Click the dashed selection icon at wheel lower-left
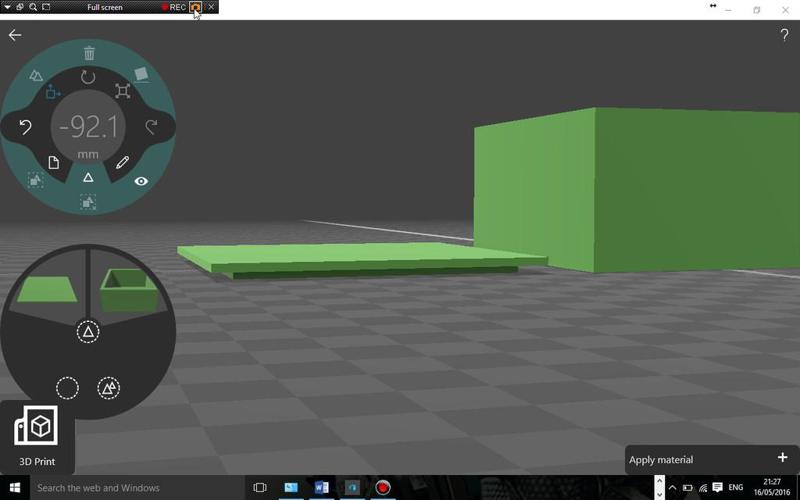 [35, 180]
